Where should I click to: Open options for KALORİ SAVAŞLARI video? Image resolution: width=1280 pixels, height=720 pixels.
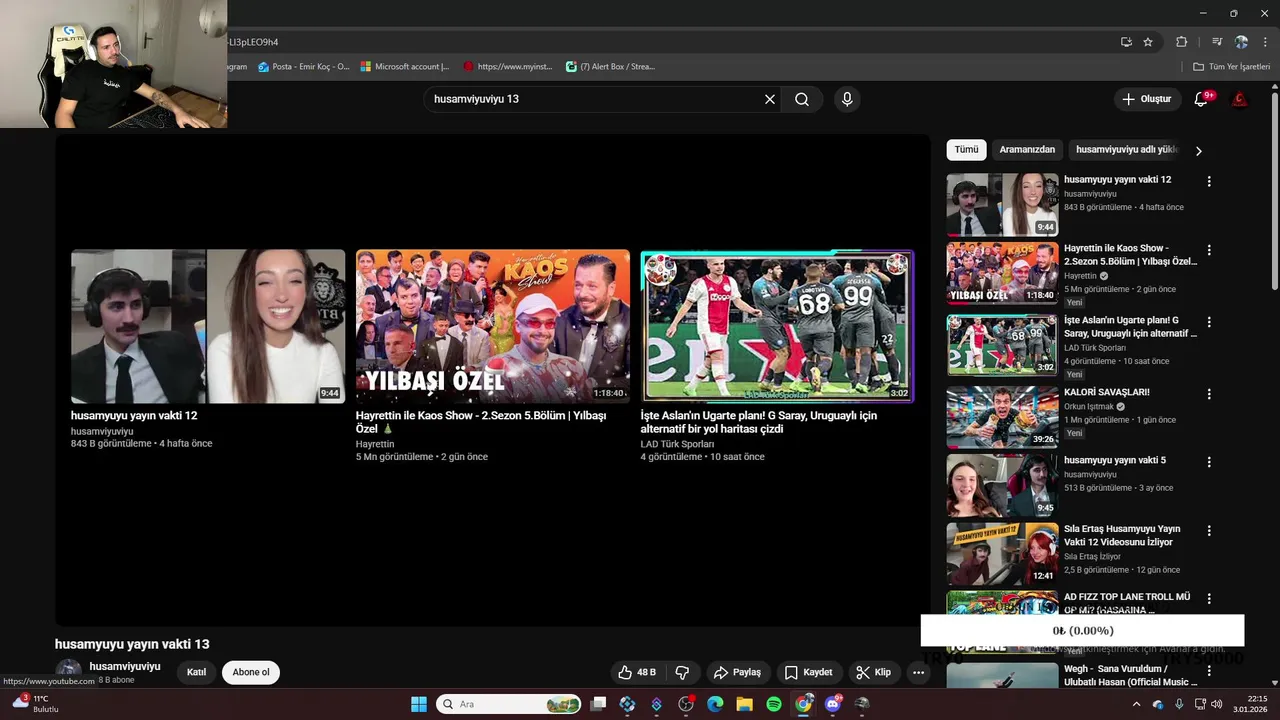(1209, 394)
